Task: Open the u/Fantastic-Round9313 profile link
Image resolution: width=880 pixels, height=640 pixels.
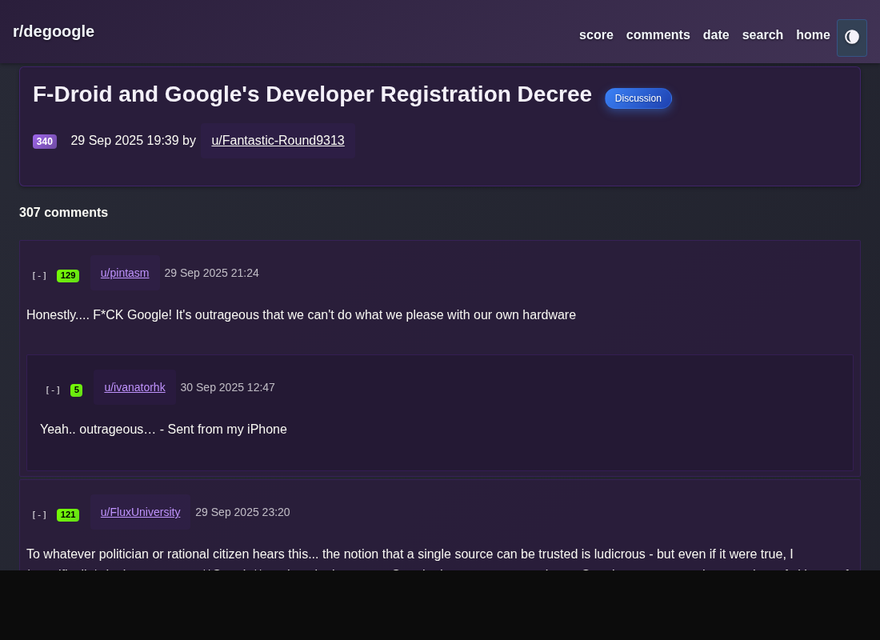Action: [278, 140]
